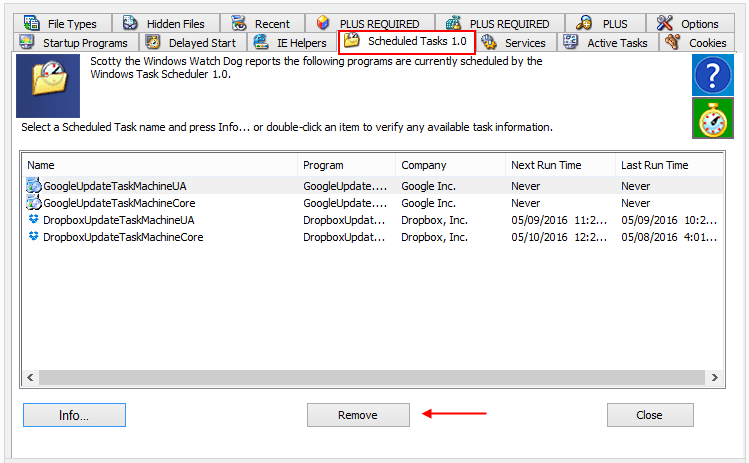Click the 05/08/2016 last run time cell

pyautogui.click(x=669, y=237)
